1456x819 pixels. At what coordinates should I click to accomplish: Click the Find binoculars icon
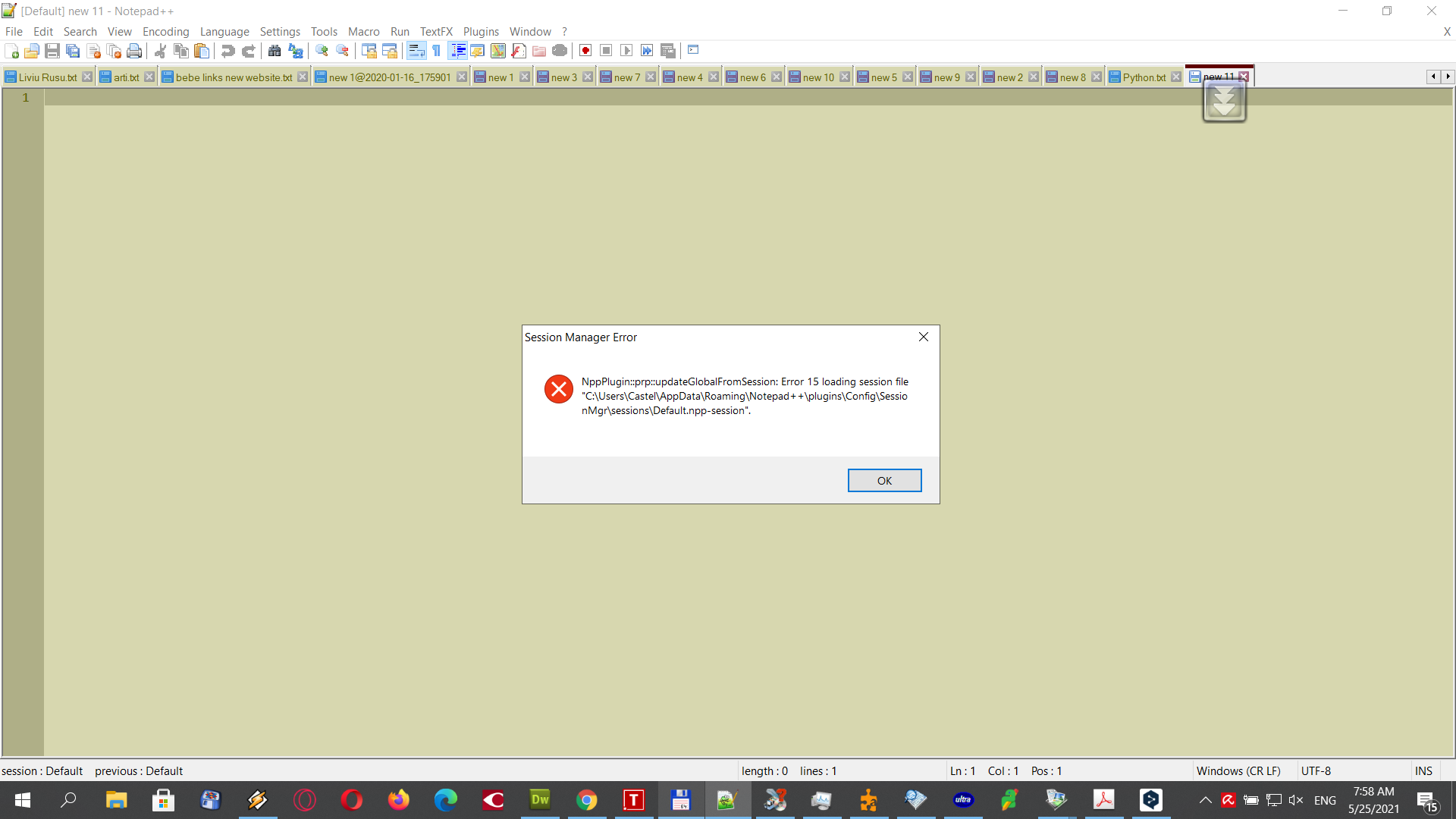(x=275, y=51)
